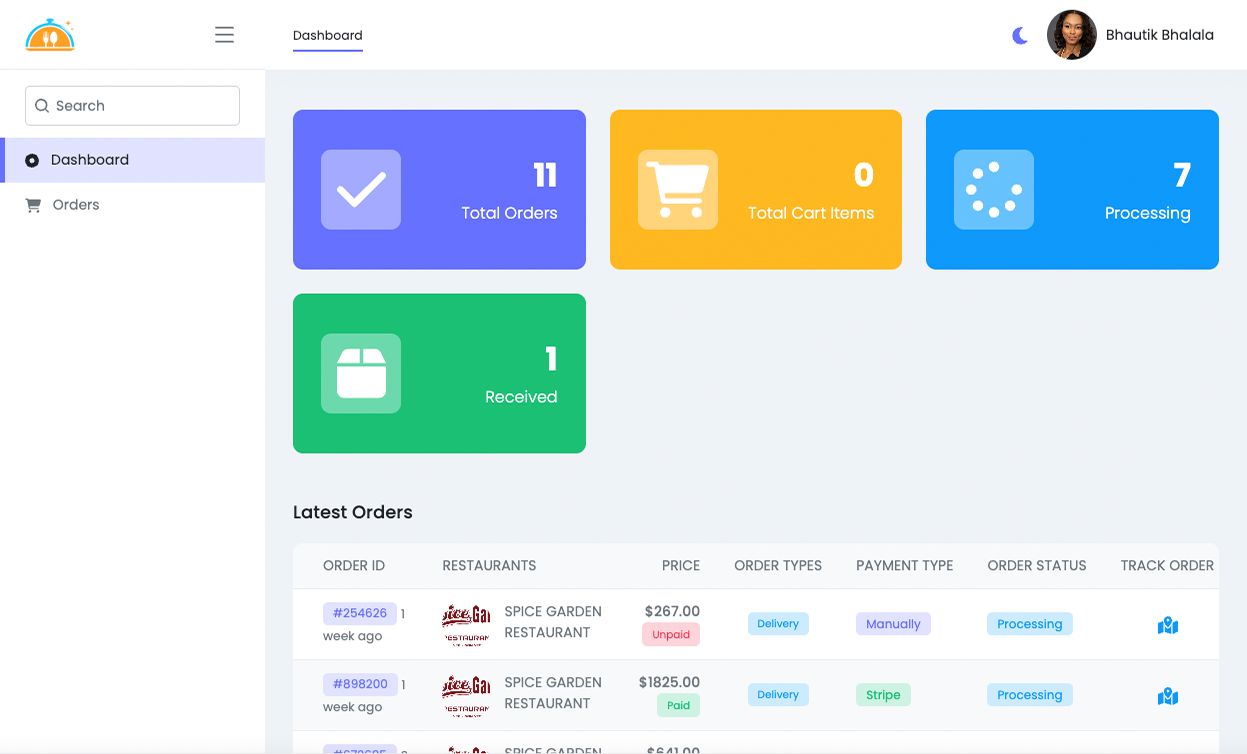The height and width of the screenshot is (754, 1247).
Task: Track order #254626 with map icon
Action: (1168, 625)
